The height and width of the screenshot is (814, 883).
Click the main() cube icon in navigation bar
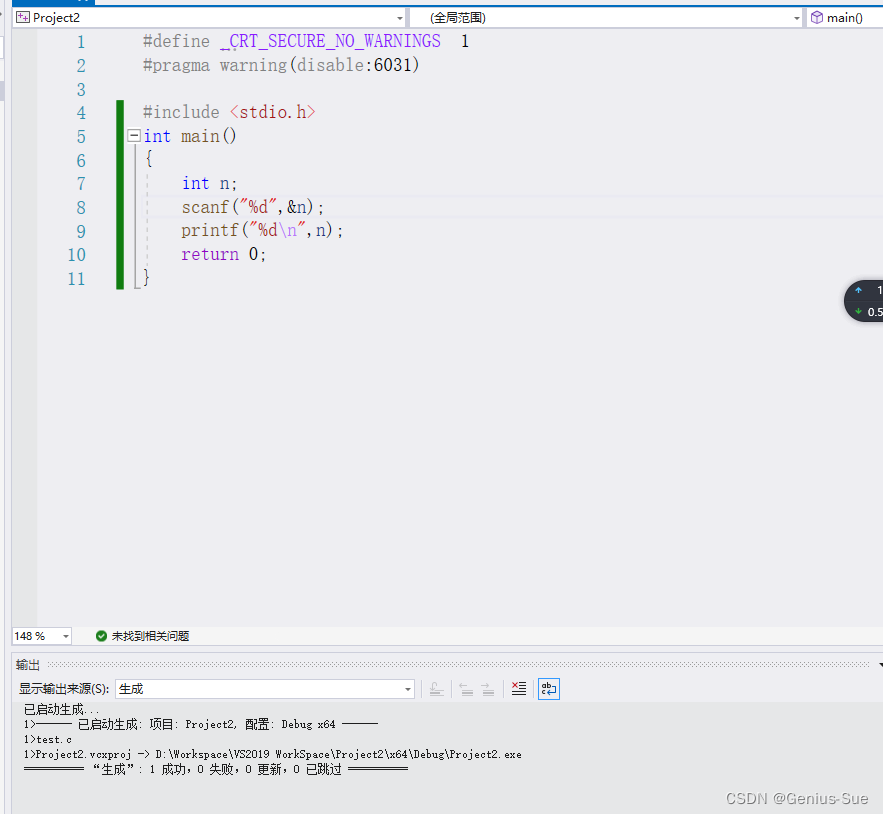point(817,18)
